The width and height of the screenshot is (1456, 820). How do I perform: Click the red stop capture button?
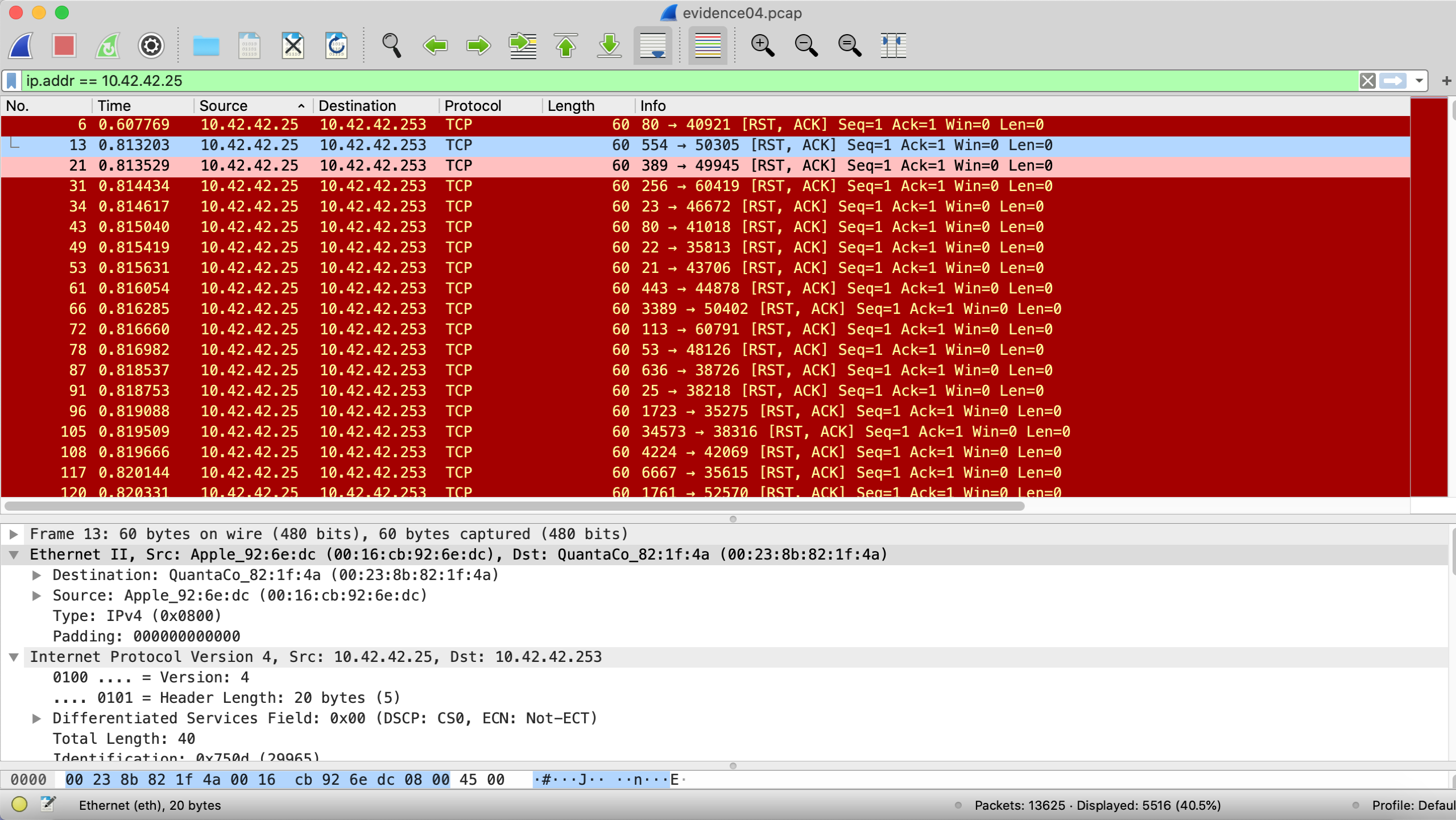click(x=64, y=45)
